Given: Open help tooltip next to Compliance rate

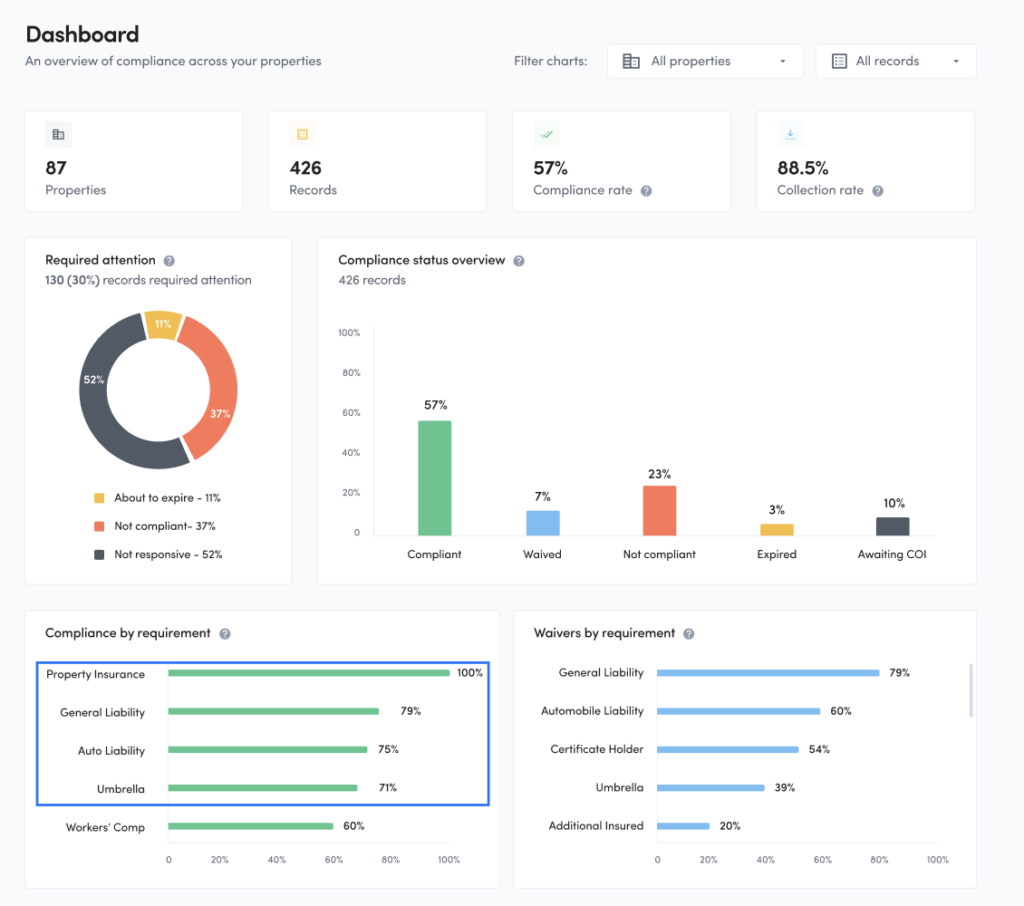Looking at the screenshot, I should (x=646, y=191).
